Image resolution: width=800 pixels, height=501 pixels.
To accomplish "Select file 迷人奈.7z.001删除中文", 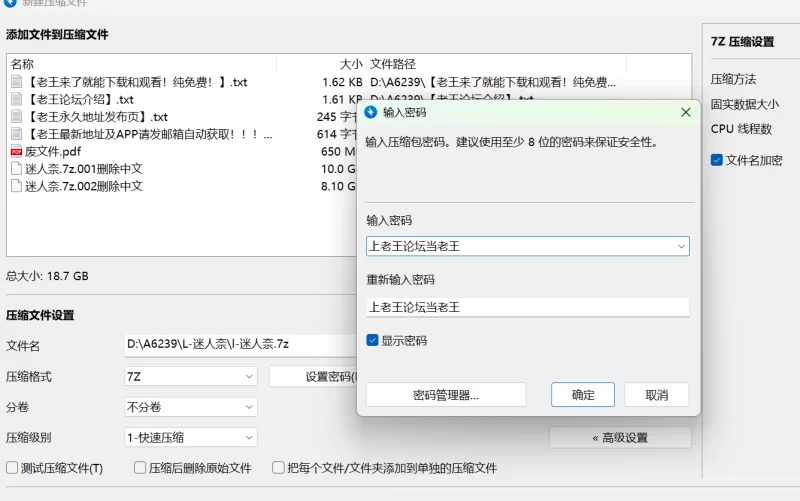I will click(x=84, y=168).
